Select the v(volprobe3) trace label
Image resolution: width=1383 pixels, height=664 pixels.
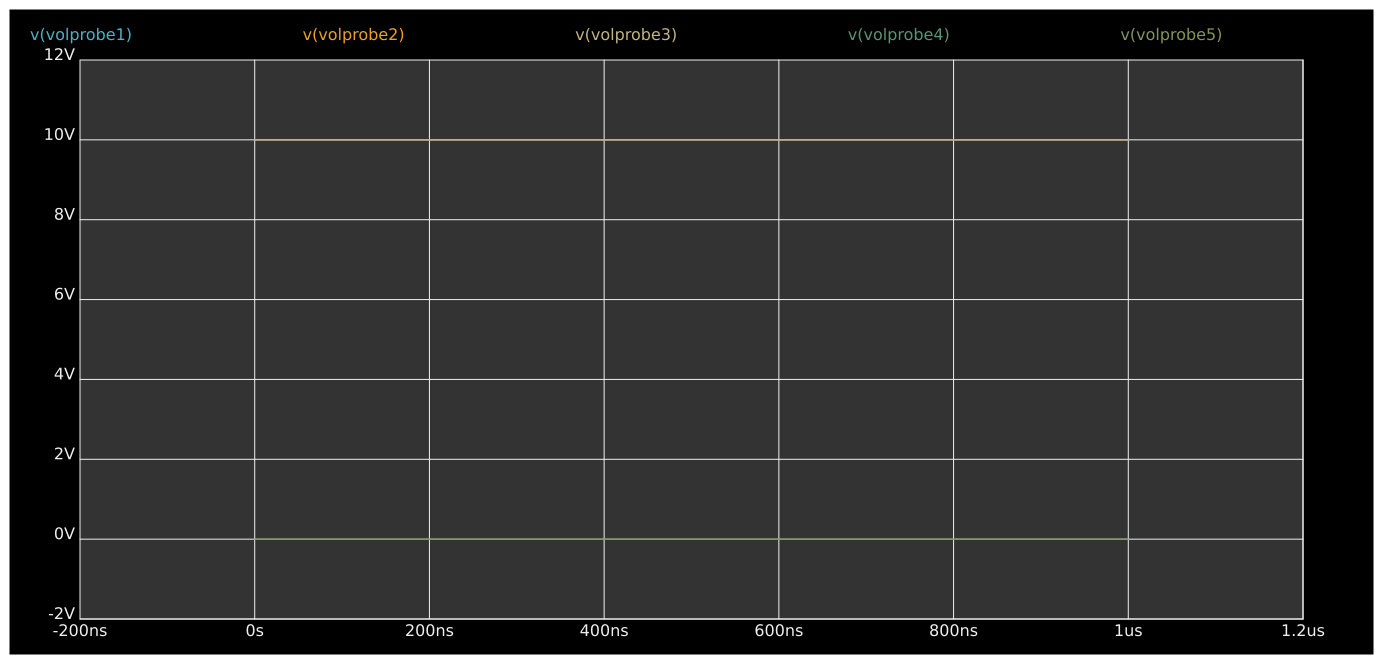pyautogui.click(x=626, y=35)
